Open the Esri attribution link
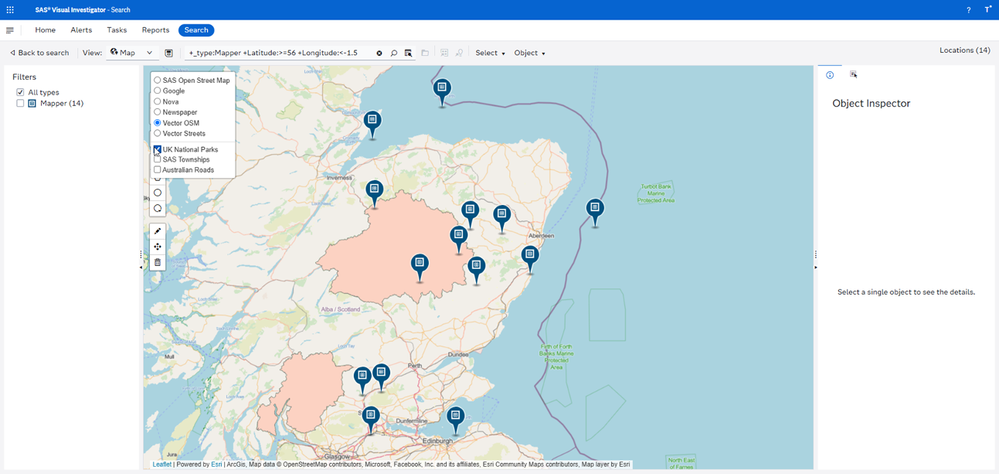Image resolution: width=999 pixels, height=474 pixels. pos(217,464)
